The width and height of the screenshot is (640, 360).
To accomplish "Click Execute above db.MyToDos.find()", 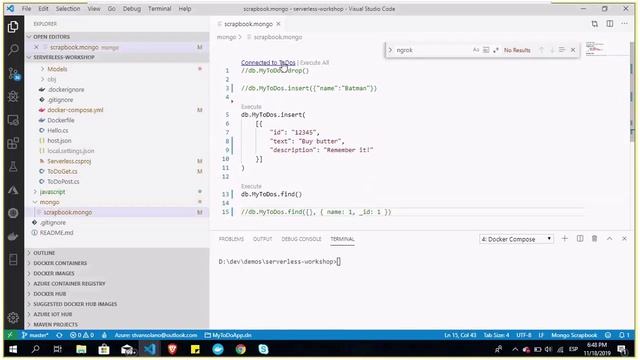I will point(251,186).
